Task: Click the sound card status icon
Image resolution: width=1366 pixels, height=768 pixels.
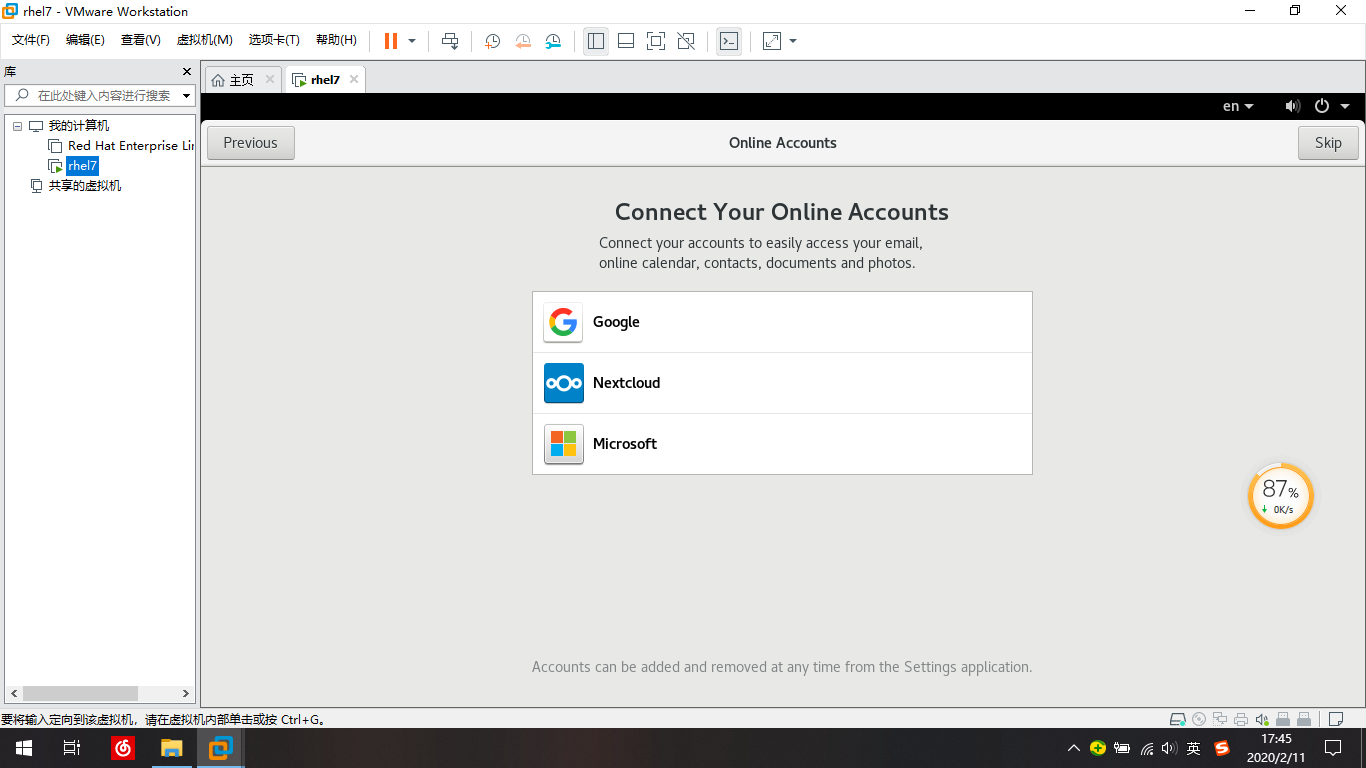Action: tap(1262, 719)
